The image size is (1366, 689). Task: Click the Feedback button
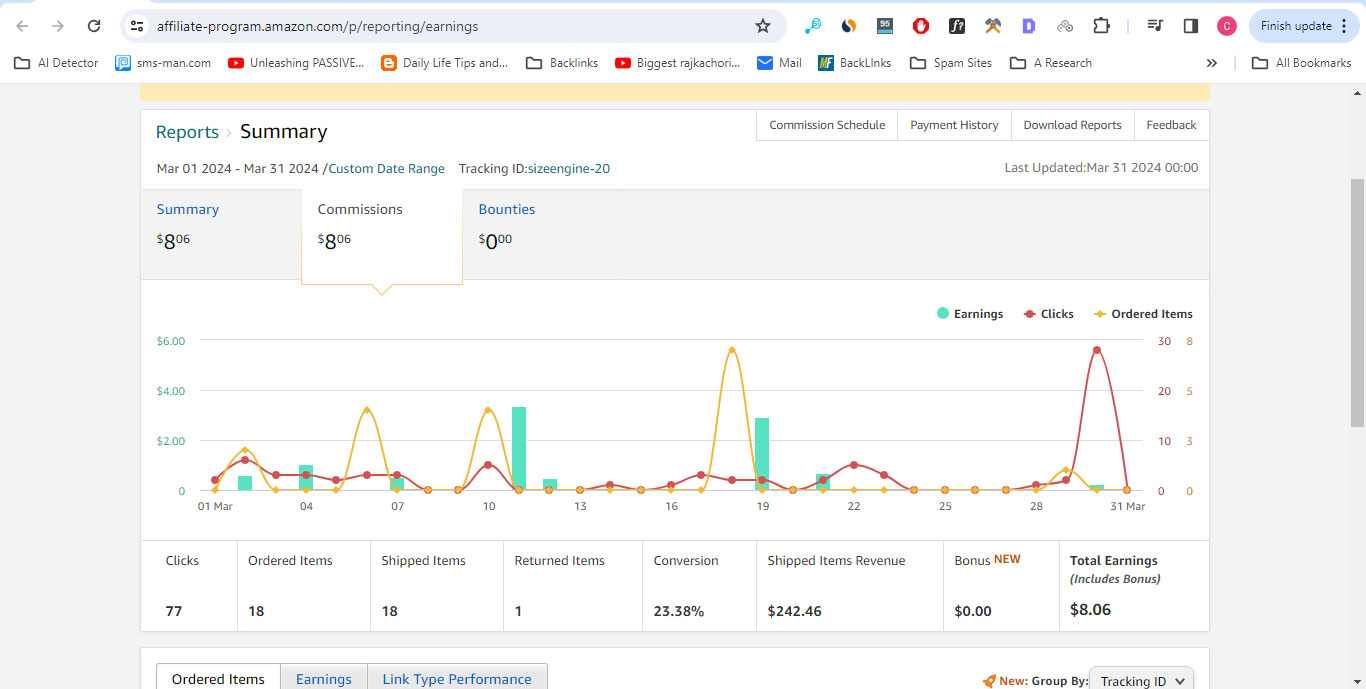[1171, 125]
